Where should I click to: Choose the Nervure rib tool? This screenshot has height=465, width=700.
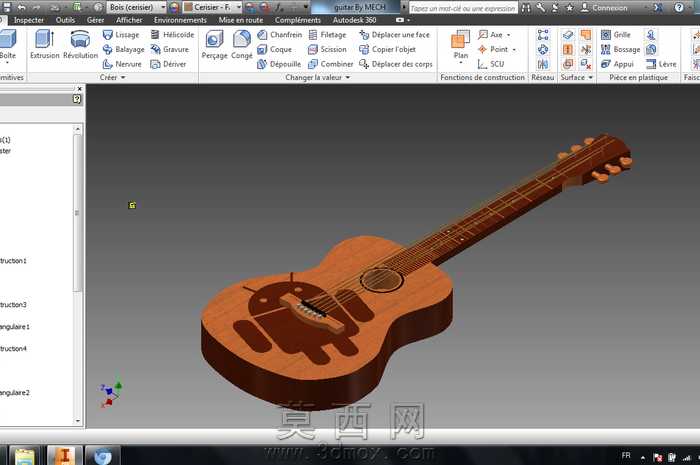pos(122,64)
